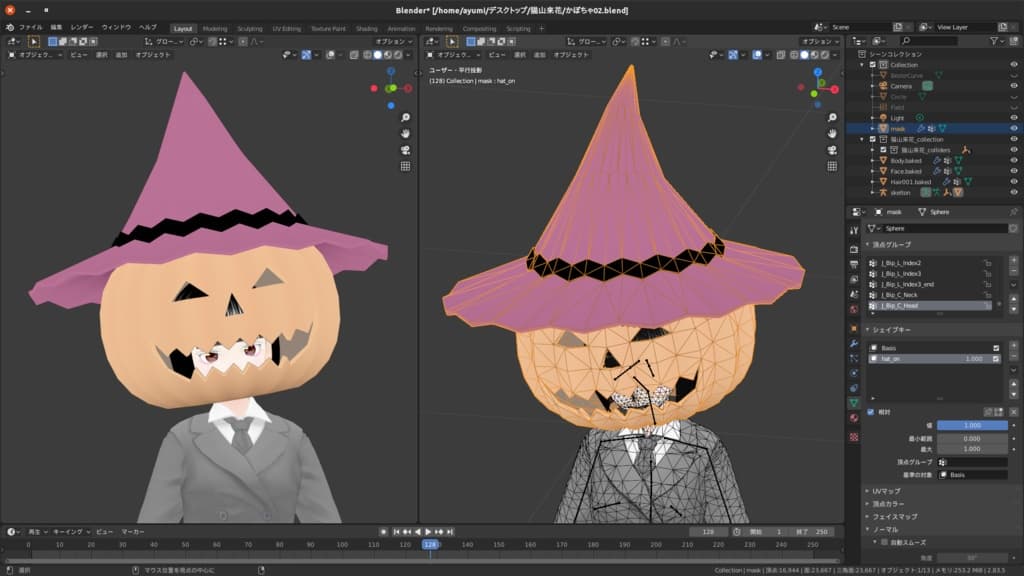Hide the Camera object in outliner

(1014, 86)
